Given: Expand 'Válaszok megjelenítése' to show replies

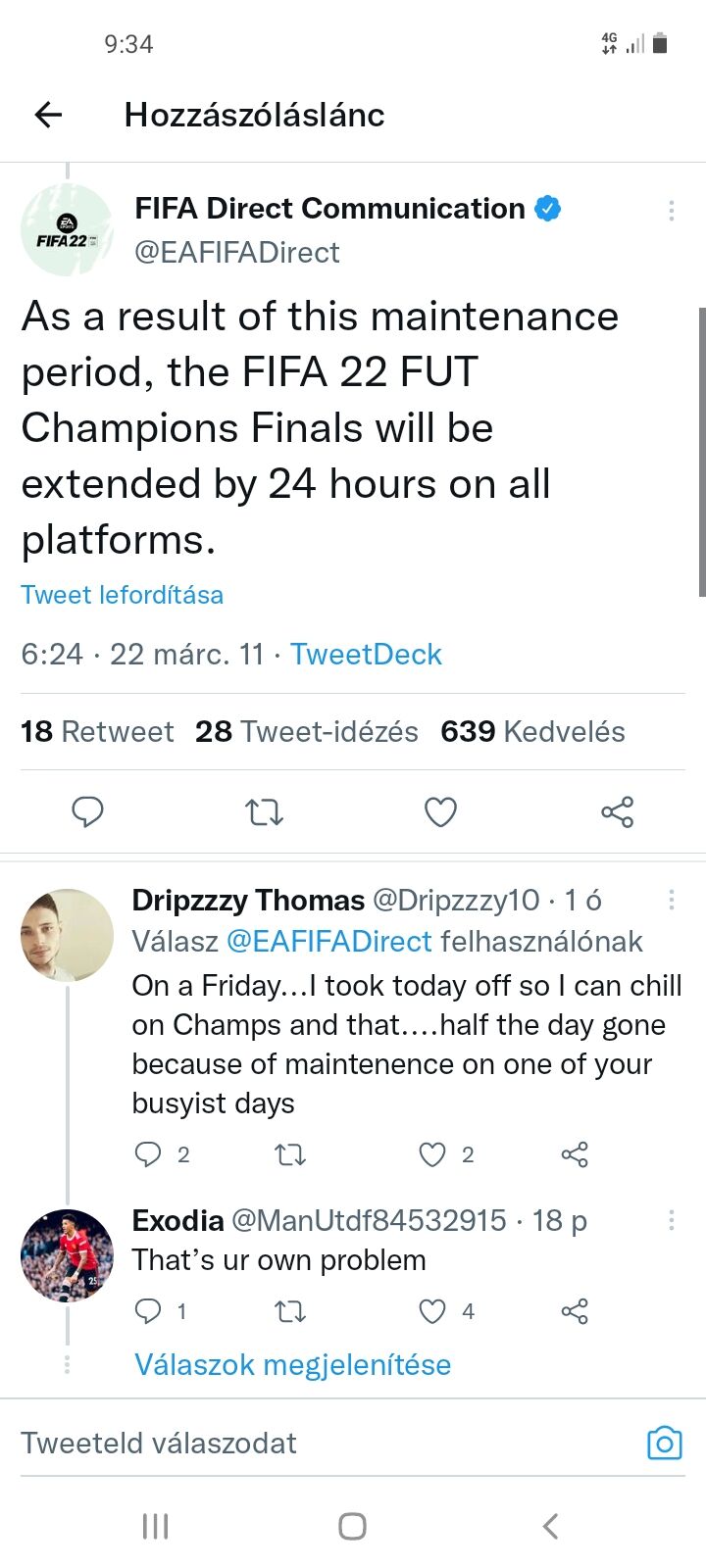Looking at the screenshot, I should (x=292, y=1364).
